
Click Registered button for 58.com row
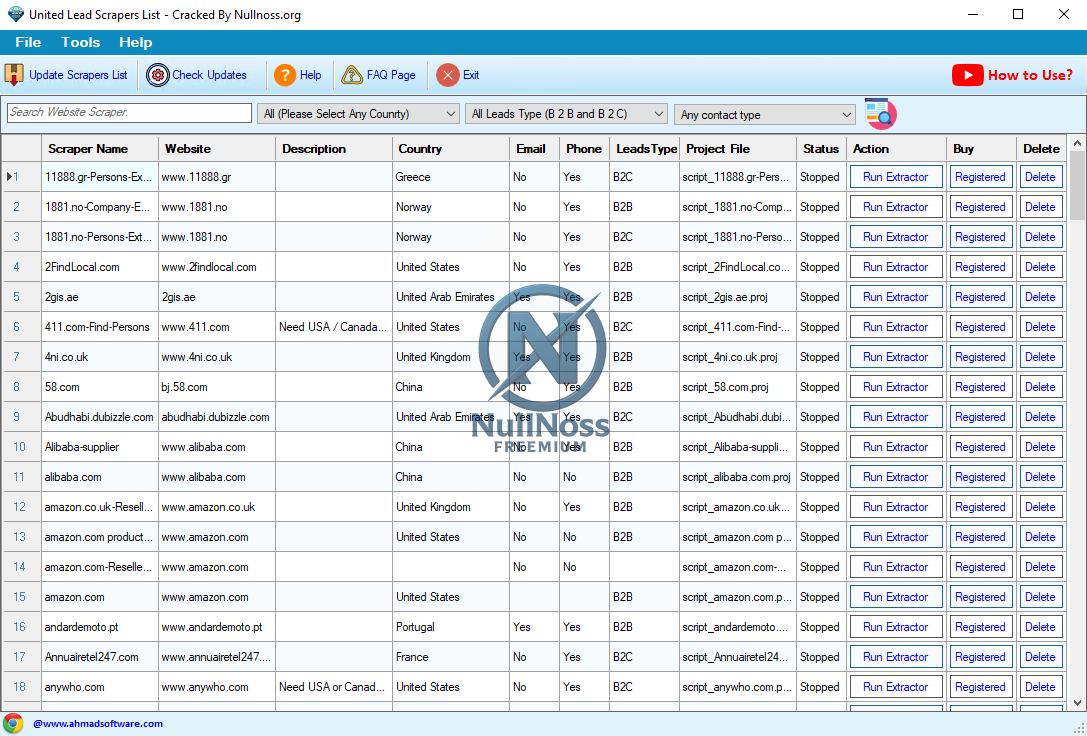(x=979, y=387)
